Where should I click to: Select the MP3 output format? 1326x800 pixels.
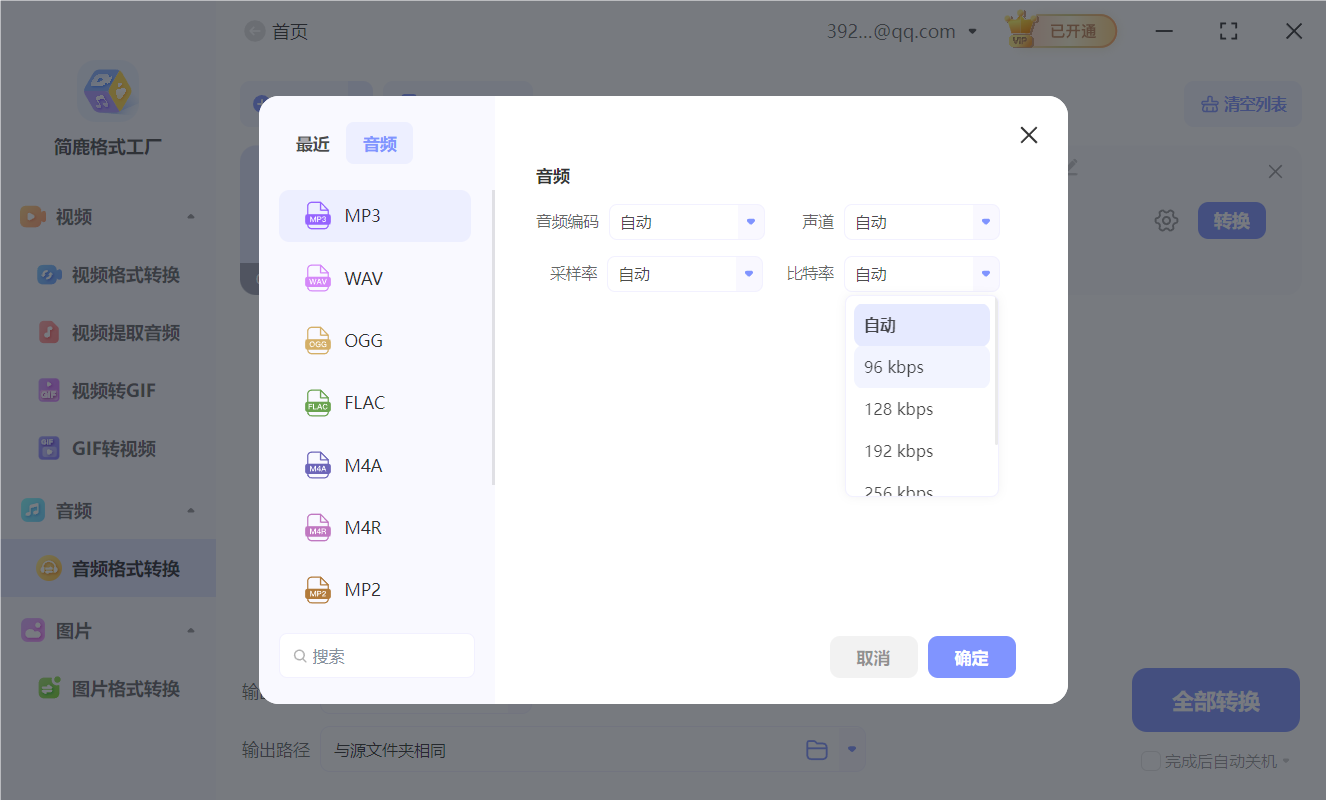(374, 215)
